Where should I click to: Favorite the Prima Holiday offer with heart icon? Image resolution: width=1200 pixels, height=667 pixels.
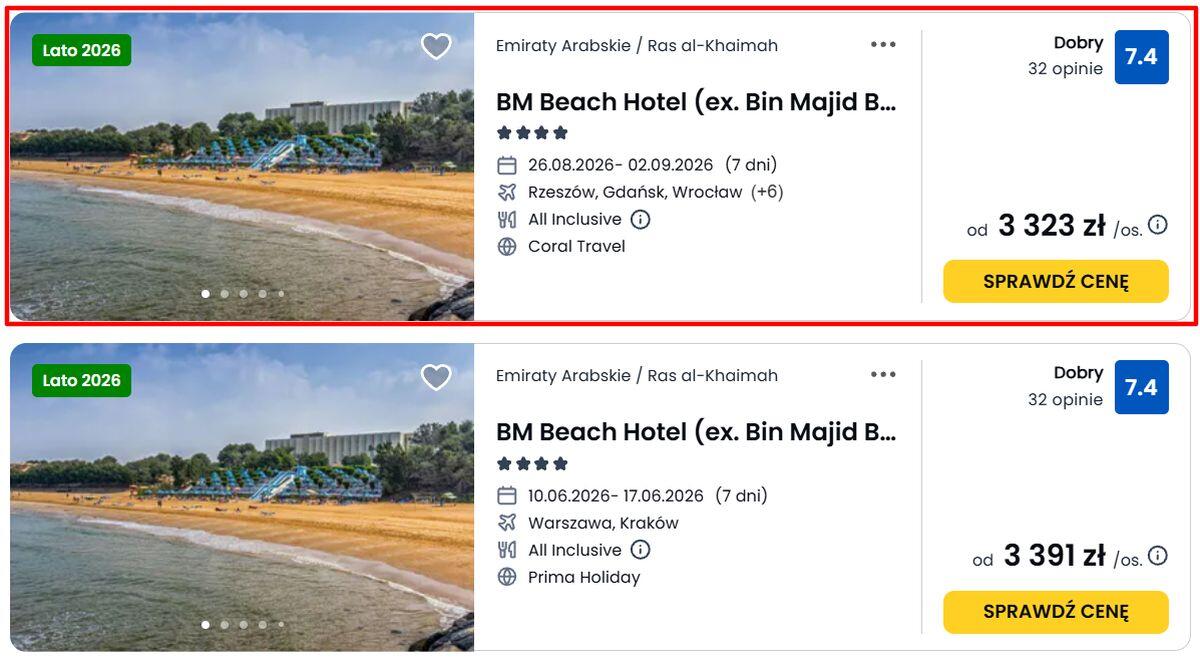click(436, 377)
